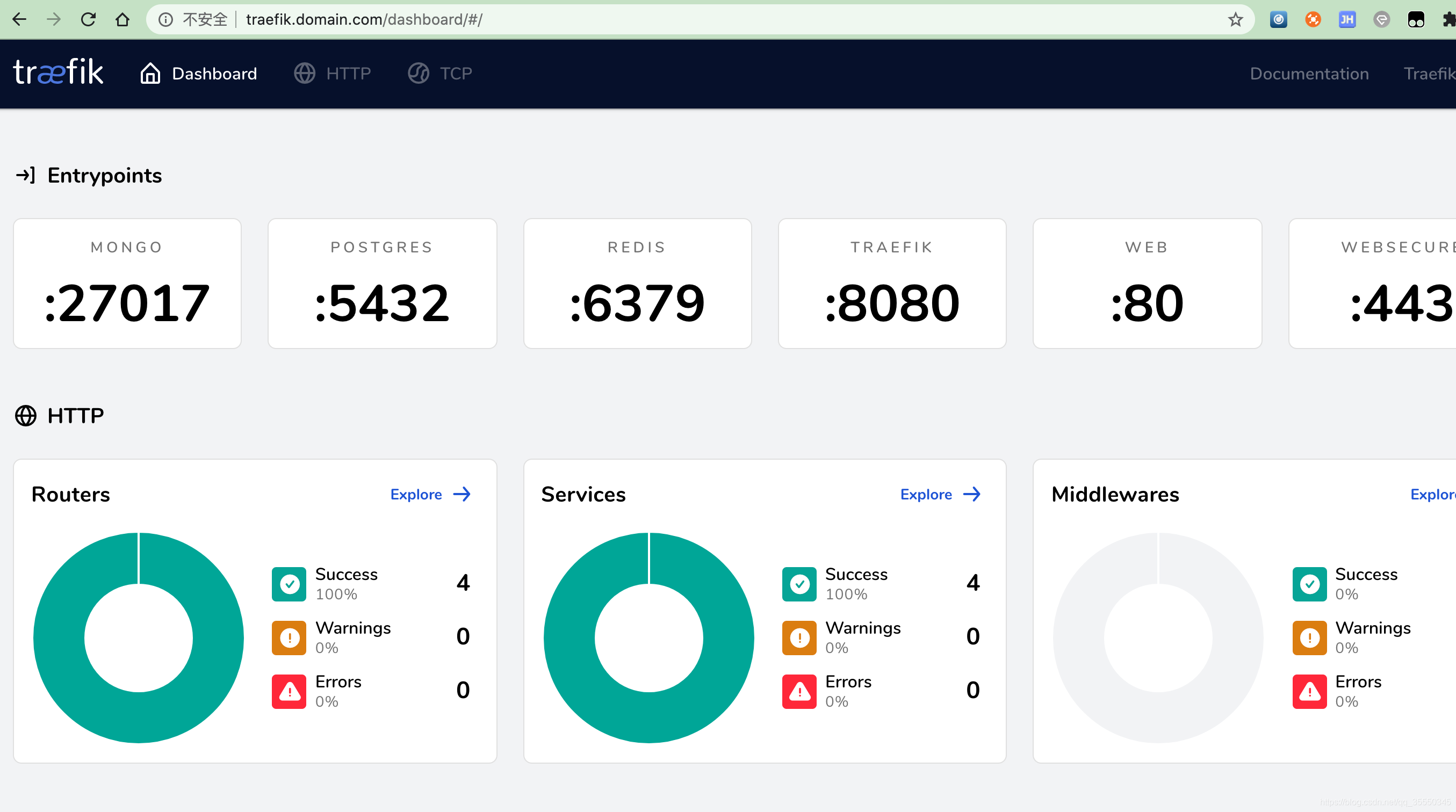
Task: Click the Routers Explore arrow
Action: (462, 495)
